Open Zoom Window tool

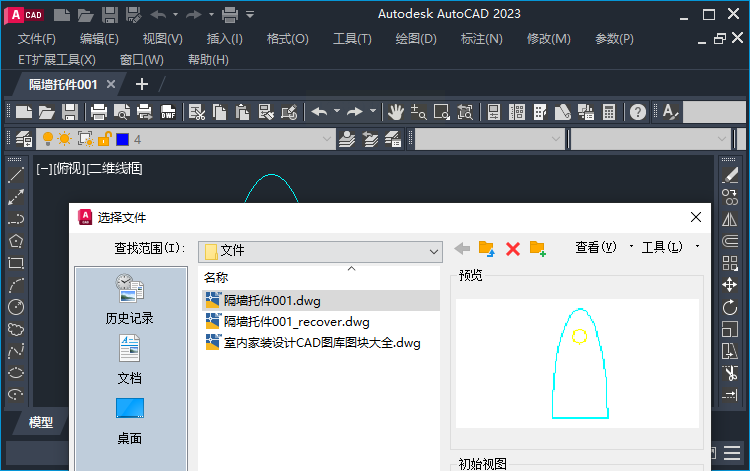pos(441,112)
